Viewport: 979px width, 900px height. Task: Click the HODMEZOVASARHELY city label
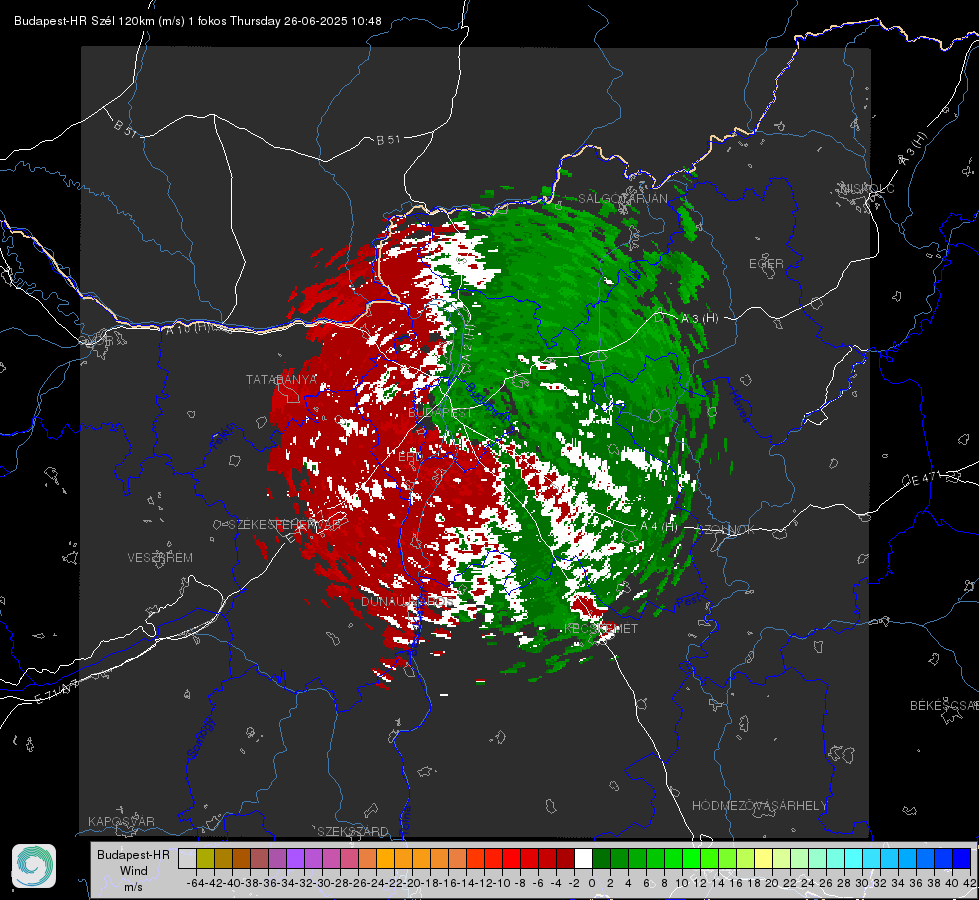[x=759, y=806]
